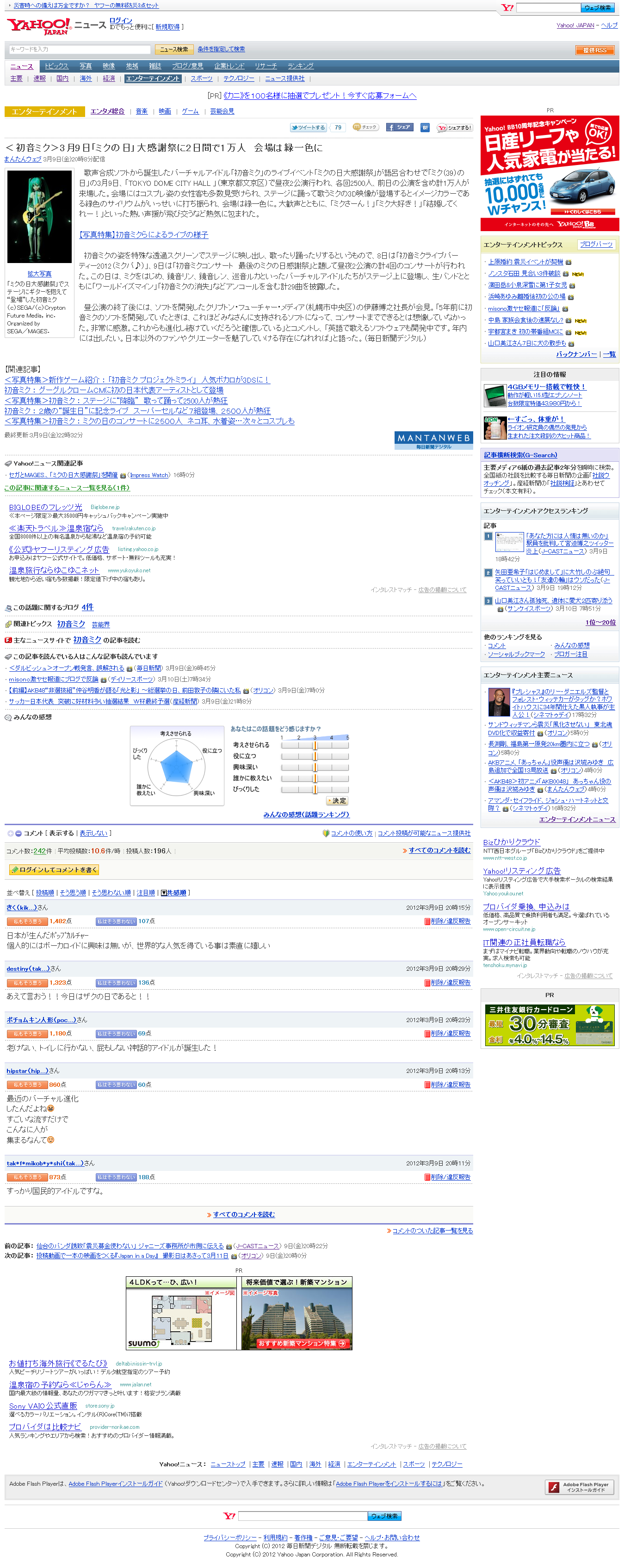This screenshot has height=1568, width=624.
Task: Click the Yahoo シェアする! share button
Action: pos(455,127)
